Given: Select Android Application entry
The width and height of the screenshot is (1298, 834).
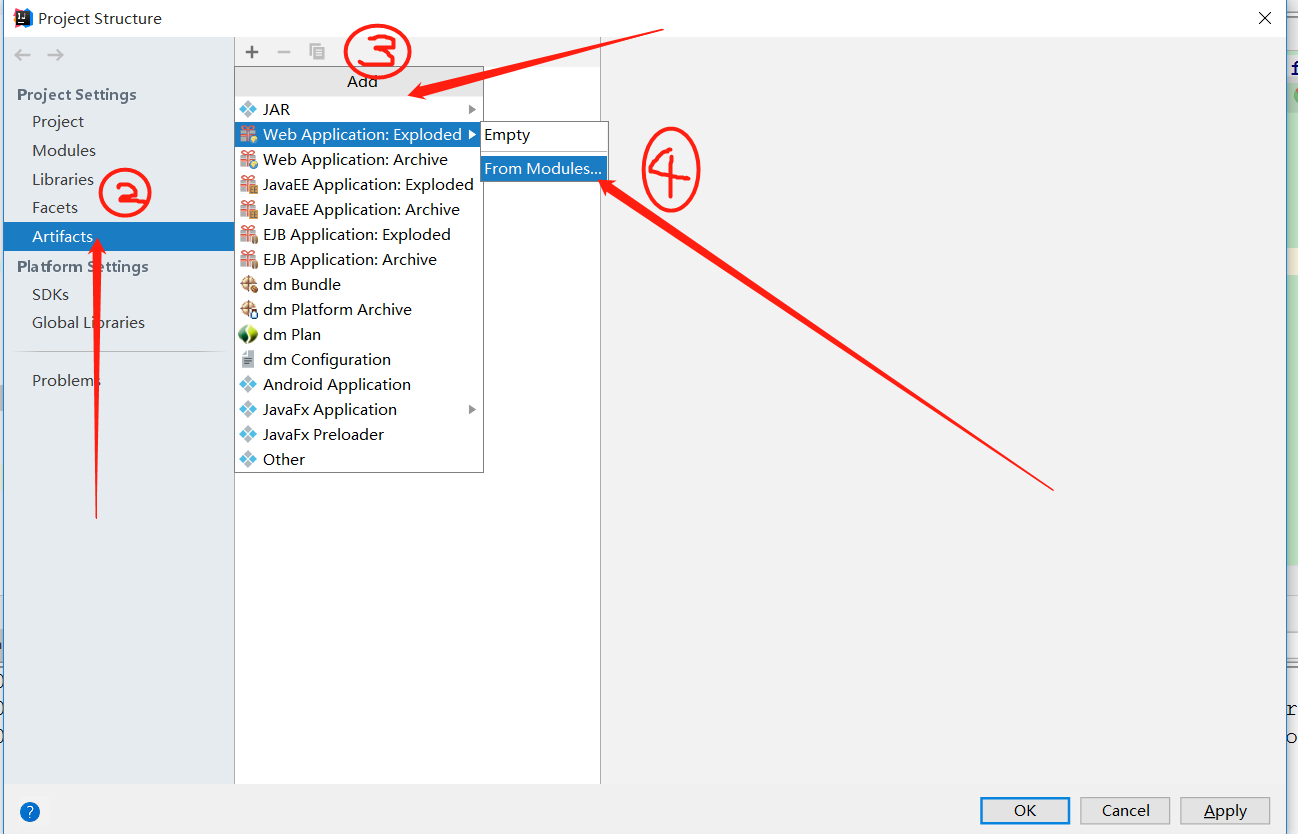Looking at the screenshot, I should 358,384.
